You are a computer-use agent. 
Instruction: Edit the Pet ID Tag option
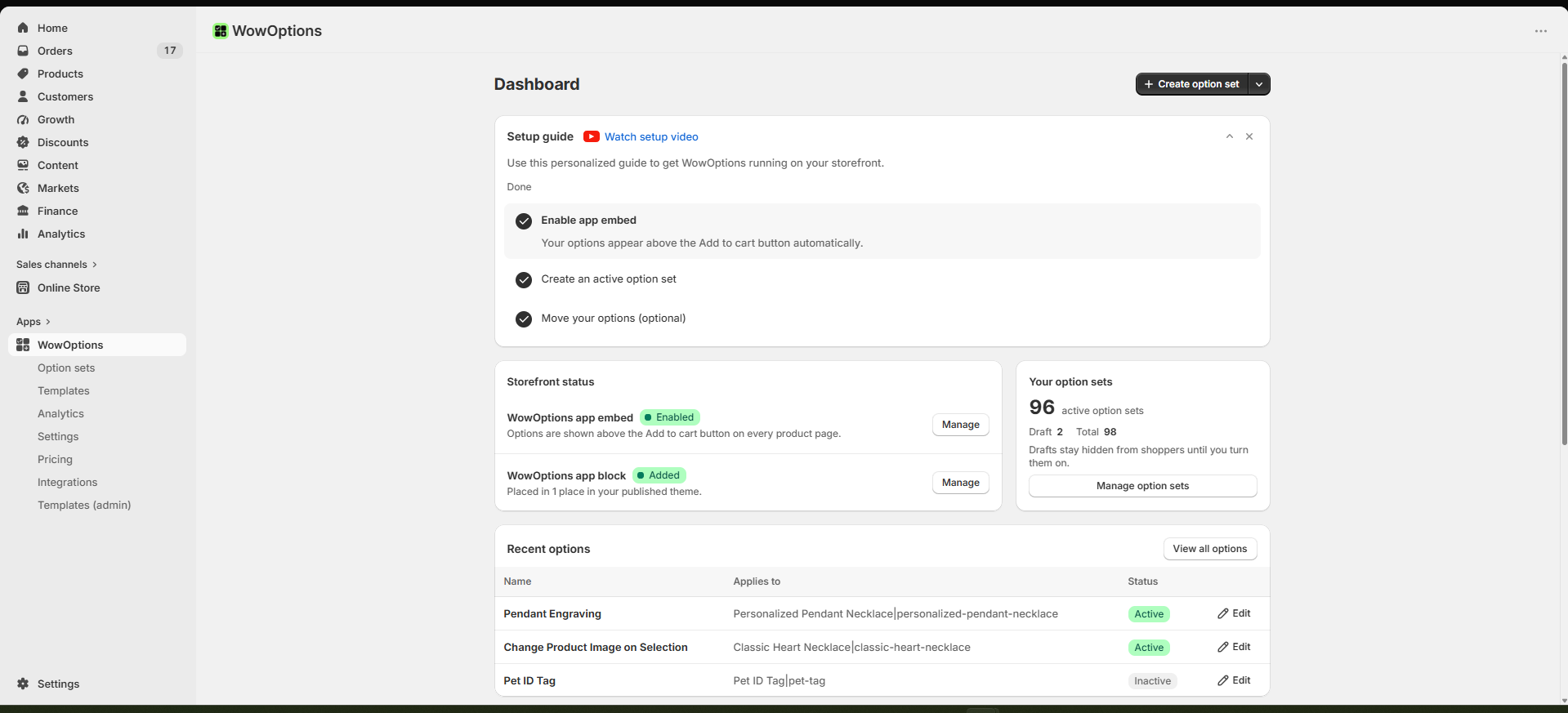[x=1234, y=680]
